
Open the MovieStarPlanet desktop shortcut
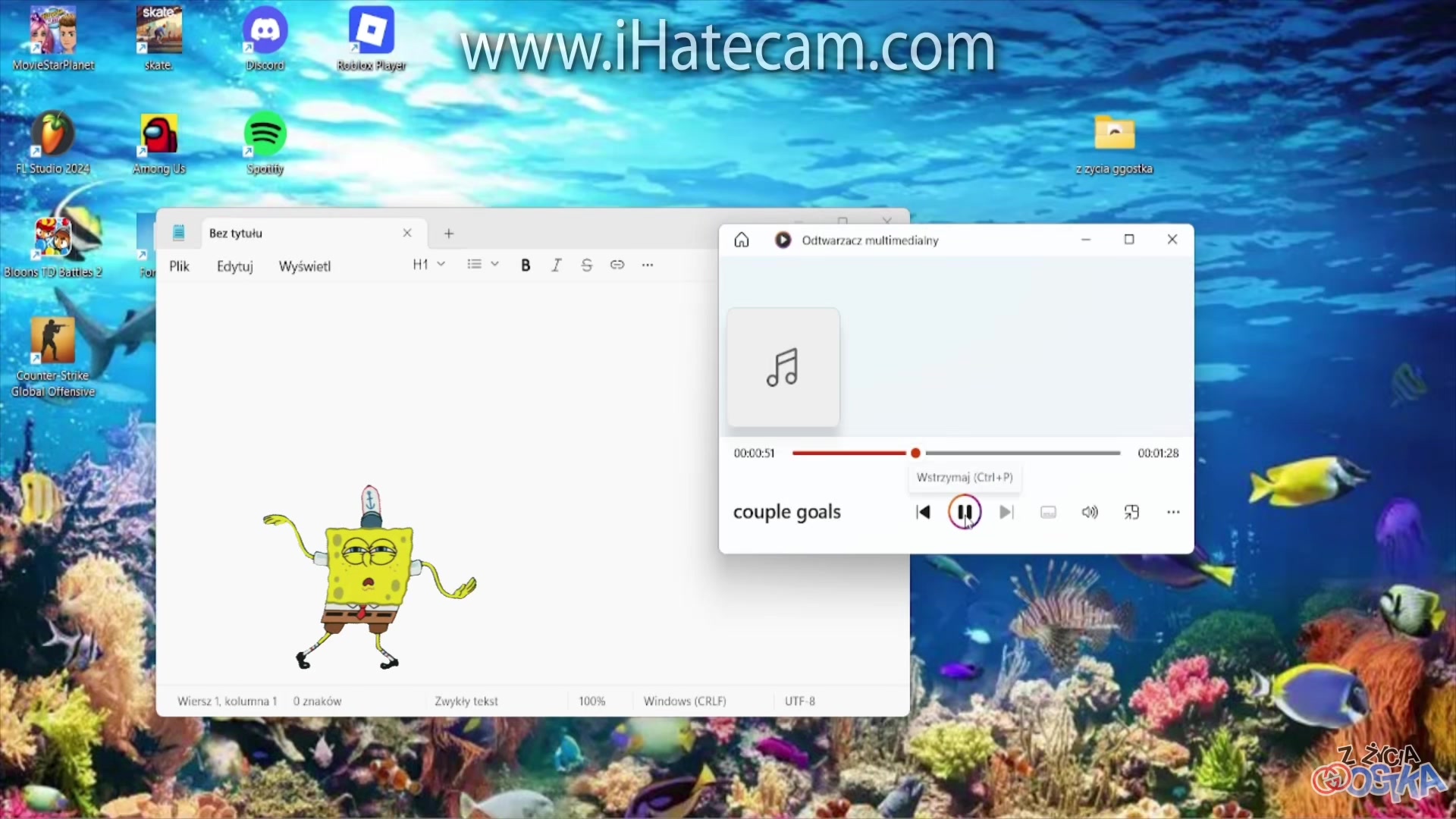click(x=53, y=38)
